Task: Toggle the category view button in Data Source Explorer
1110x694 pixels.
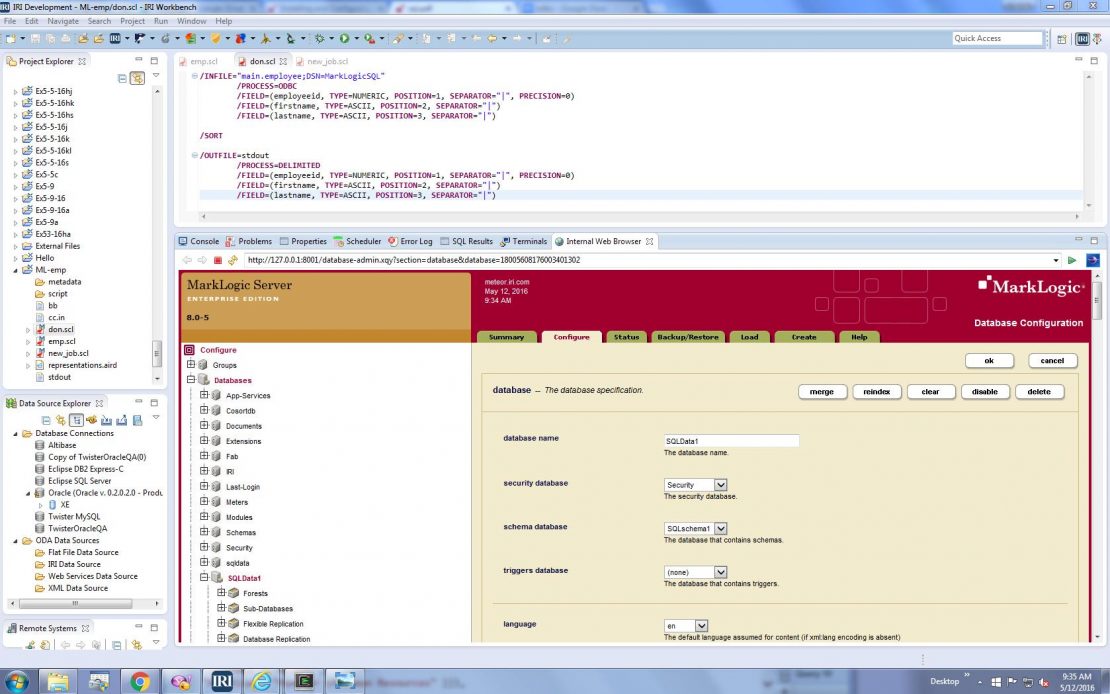Action: [x=76, y=420]
